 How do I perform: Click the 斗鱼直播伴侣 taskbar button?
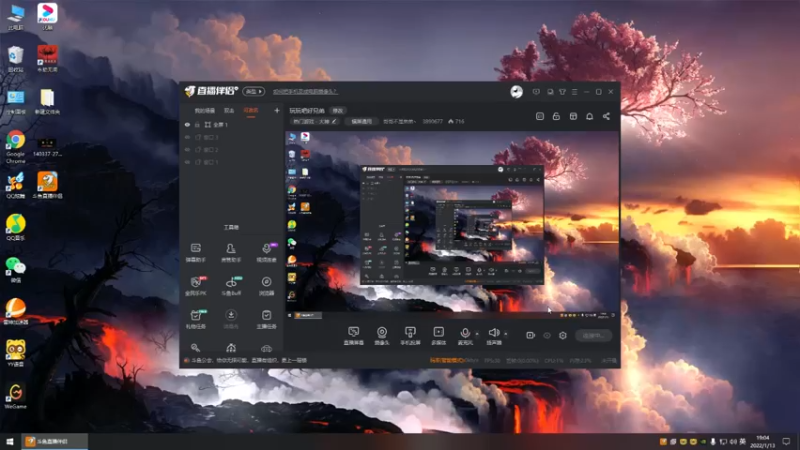(x=54, y=441)
